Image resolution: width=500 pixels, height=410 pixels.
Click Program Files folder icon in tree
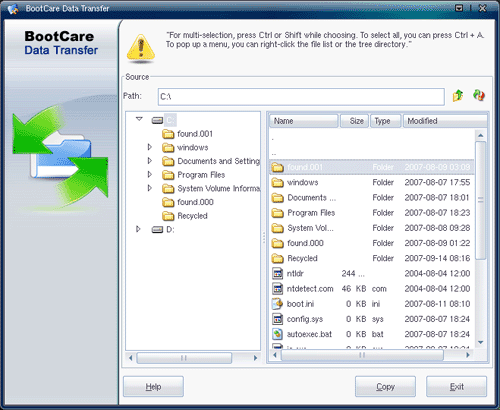tap(168, 175)
